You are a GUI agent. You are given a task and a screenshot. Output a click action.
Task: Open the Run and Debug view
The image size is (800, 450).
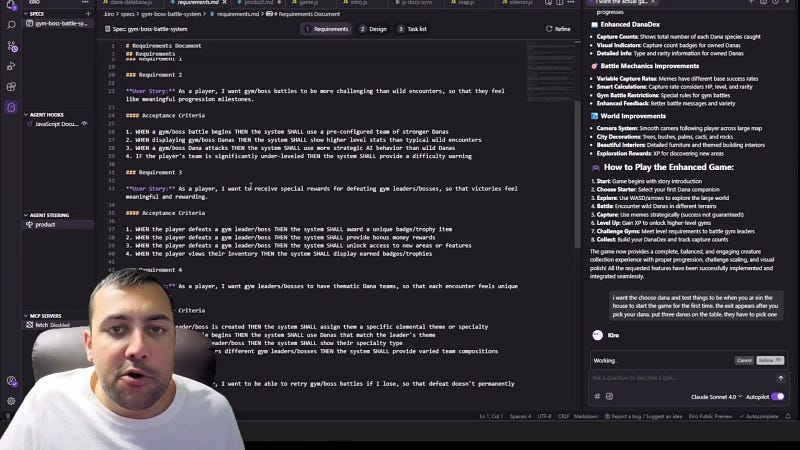pyautogui.click(x=11, y=66)
